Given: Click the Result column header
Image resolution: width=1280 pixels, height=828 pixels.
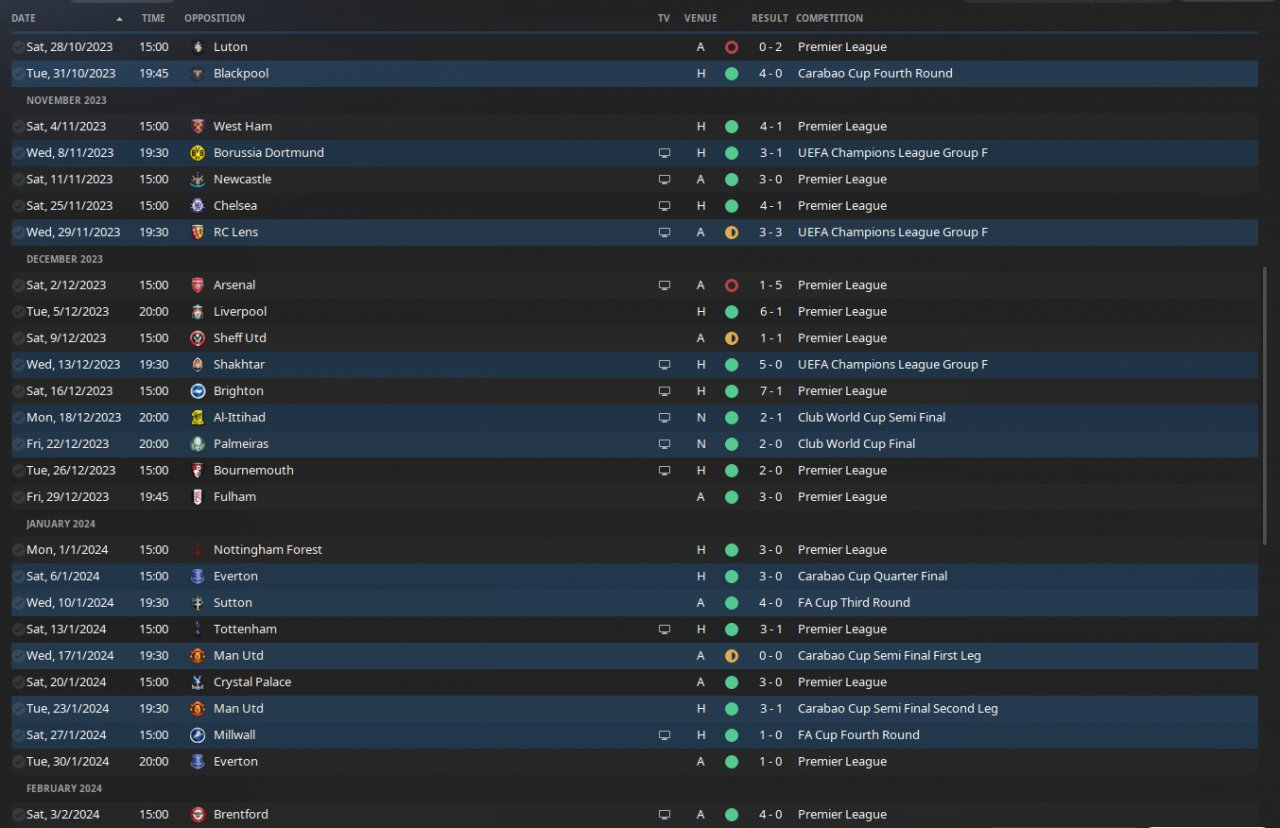Looking at the screenshot, I should point(769,18).
